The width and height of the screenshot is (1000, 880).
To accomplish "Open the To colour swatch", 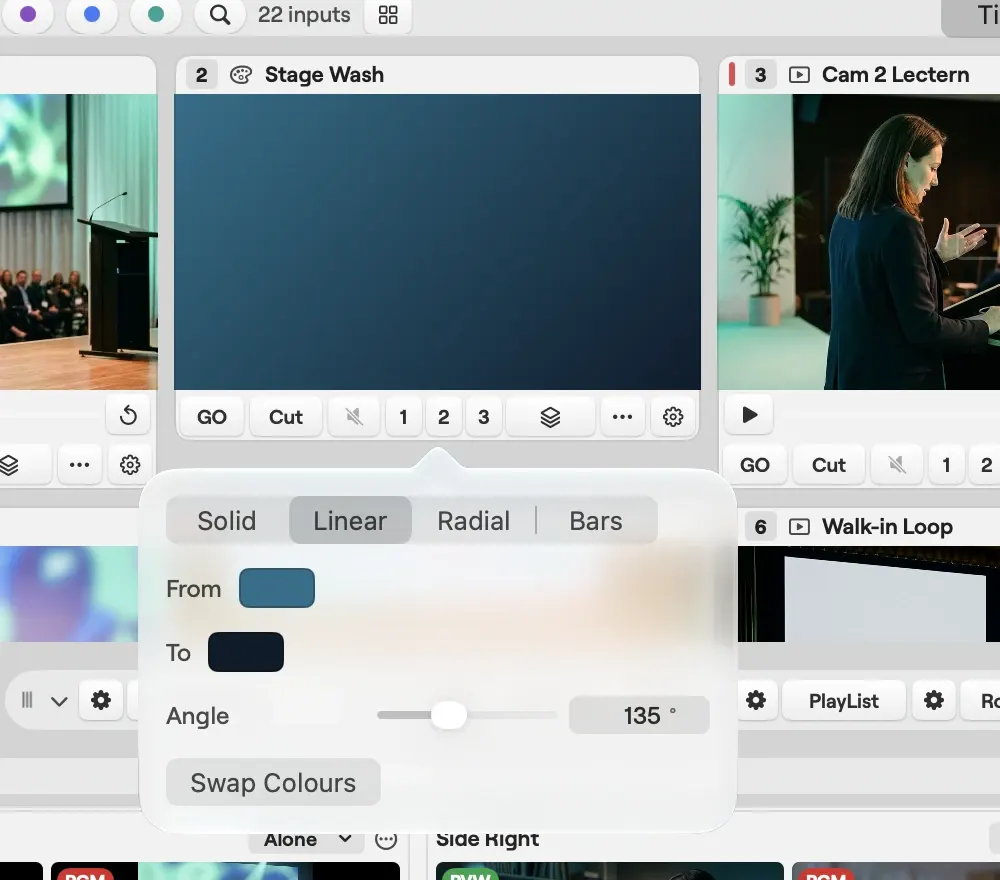I will (246, 652).
